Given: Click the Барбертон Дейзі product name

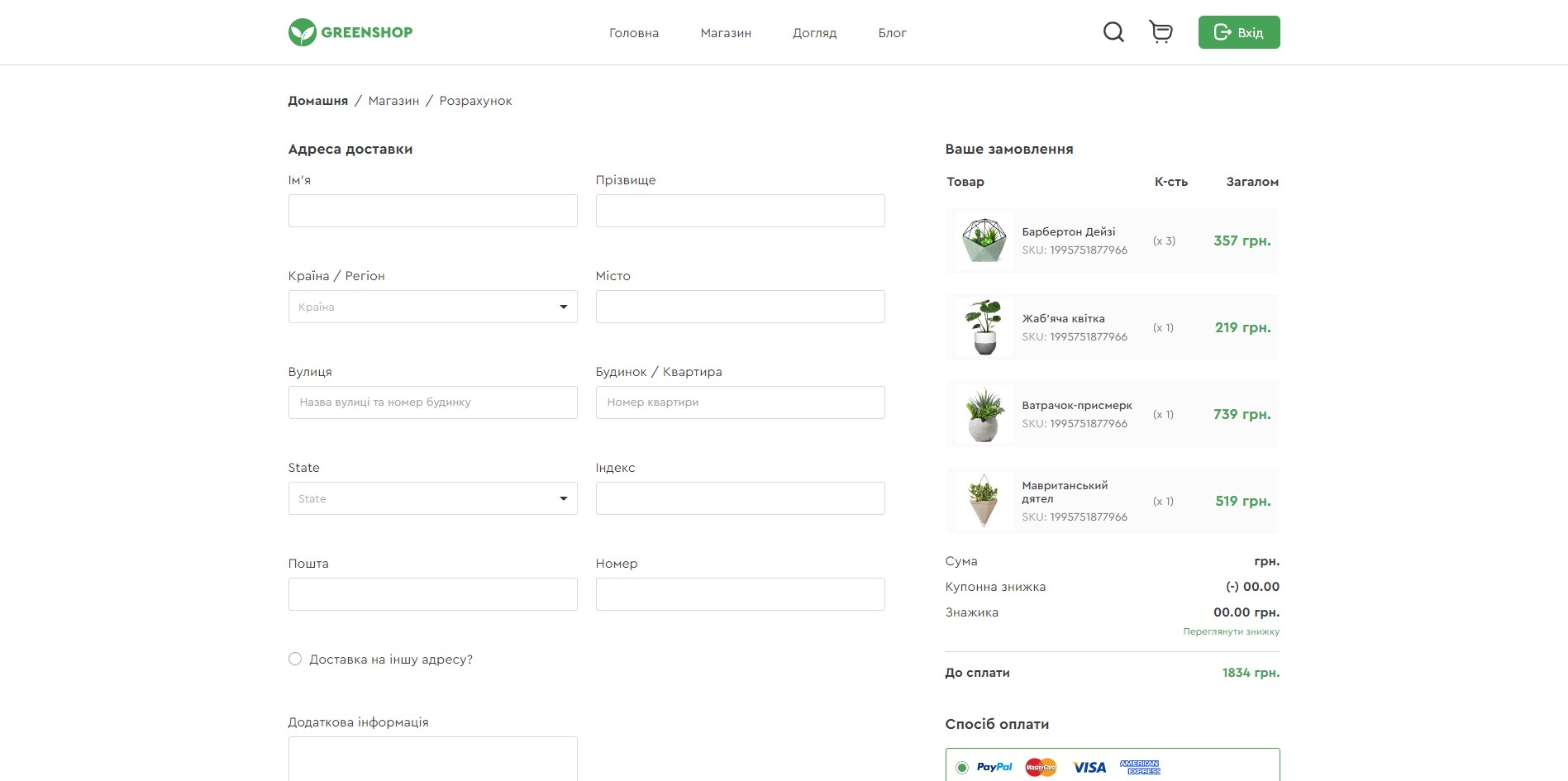Looking at the screenshot, I should coord(1069,231).
